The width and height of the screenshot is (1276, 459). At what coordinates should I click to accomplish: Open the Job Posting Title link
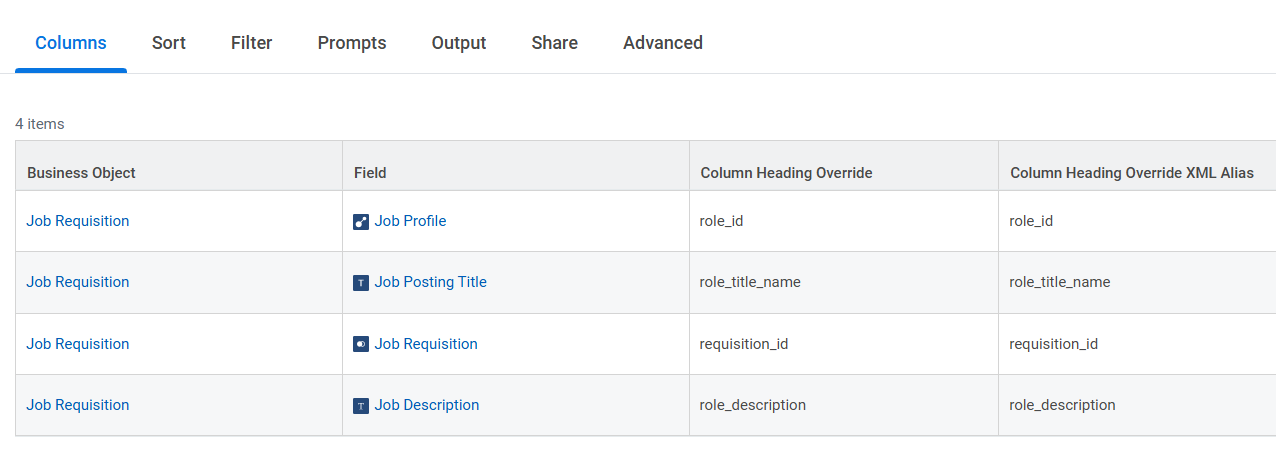431,282
